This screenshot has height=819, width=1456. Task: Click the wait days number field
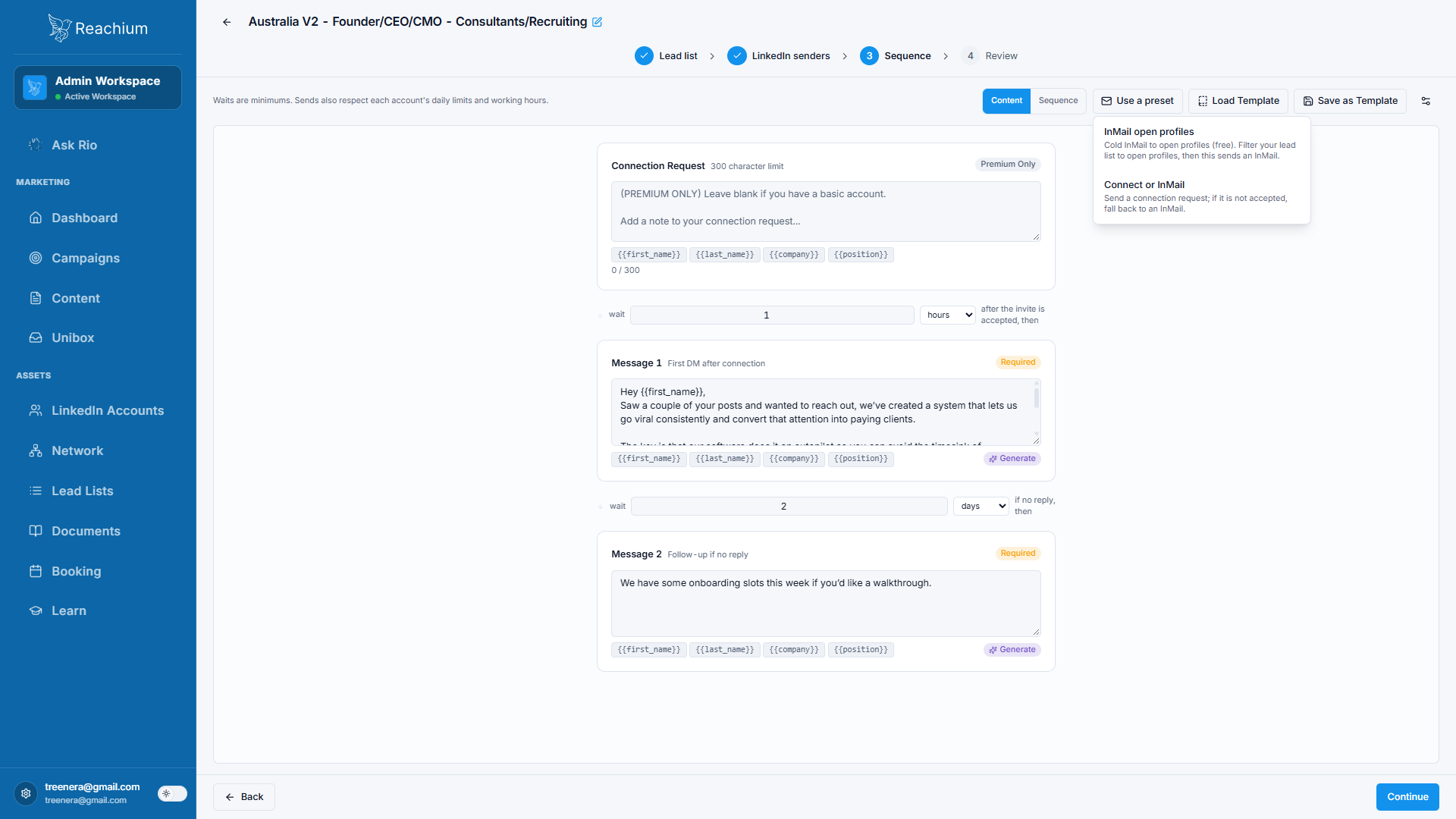(x=789, y=506)
